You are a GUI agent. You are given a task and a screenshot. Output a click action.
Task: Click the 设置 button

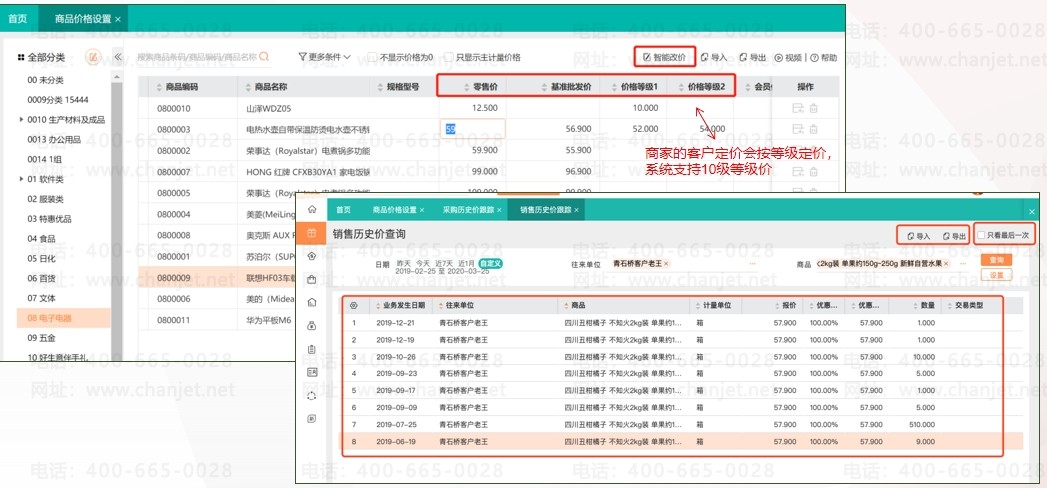[x=996, y=275]
